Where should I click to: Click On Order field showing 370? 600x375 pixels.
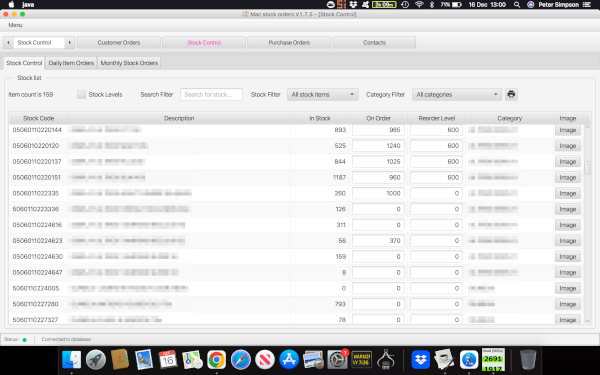pos(378,241)
